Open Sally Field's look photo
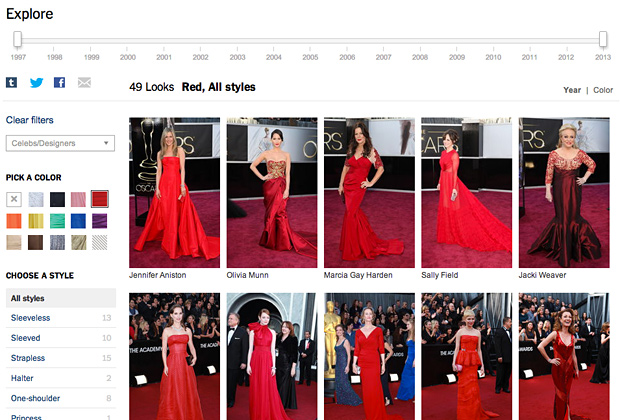 467,193
